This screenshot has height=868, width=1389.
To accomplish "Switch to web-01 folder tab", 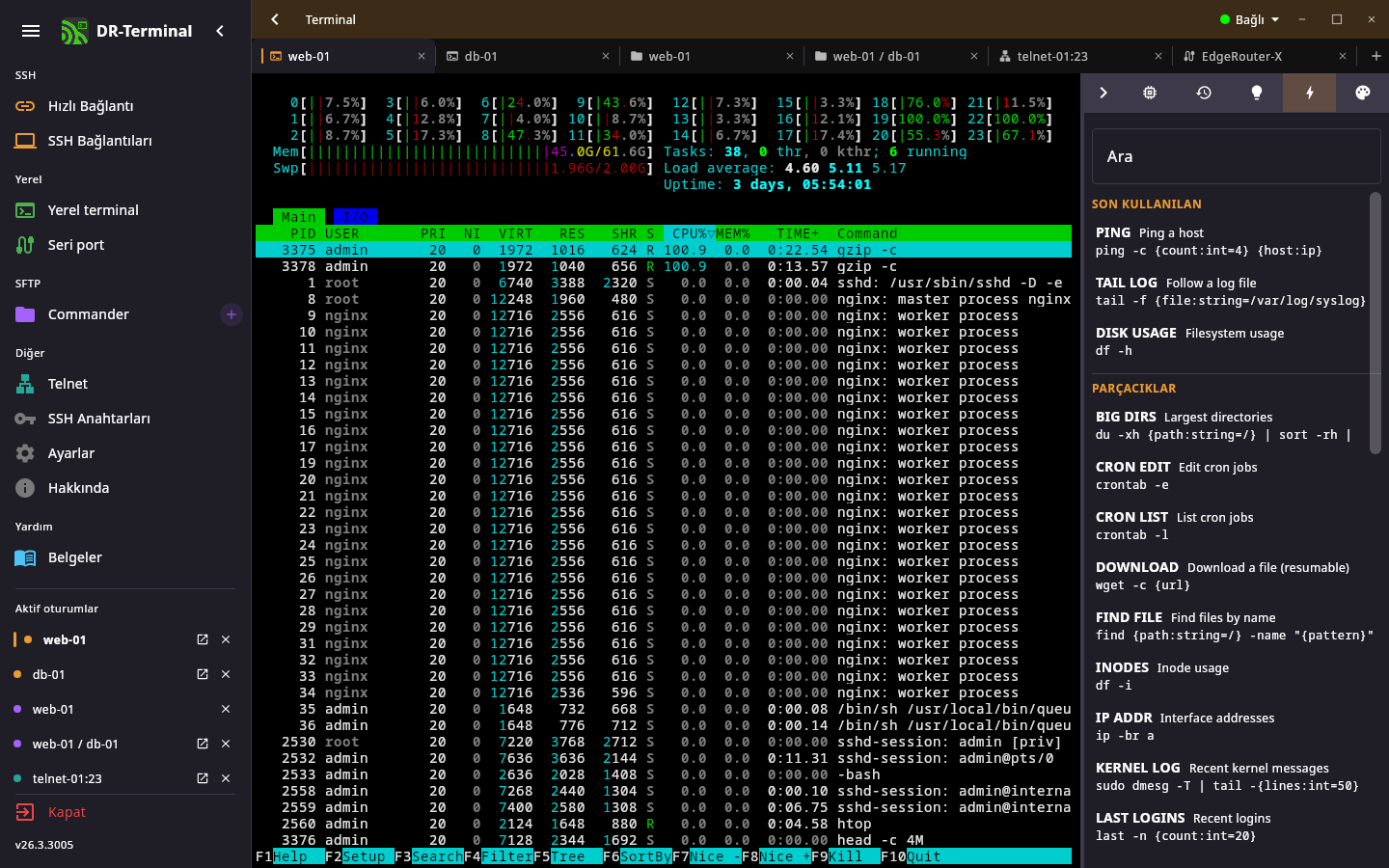I will point(712,56).
